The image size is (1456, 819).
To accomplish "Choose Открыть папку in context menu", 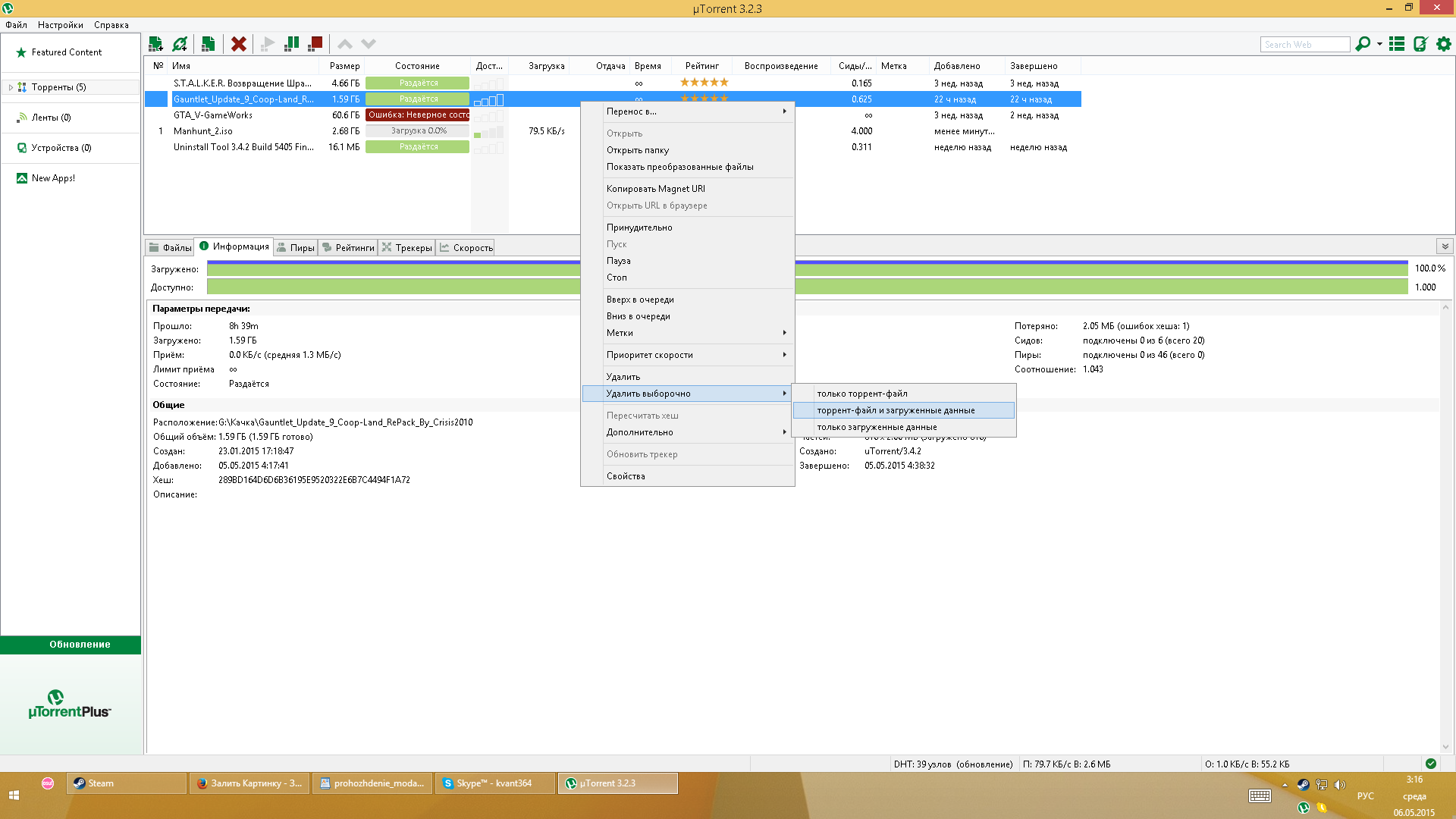I will pyautogui.click(x=688, y=150).
